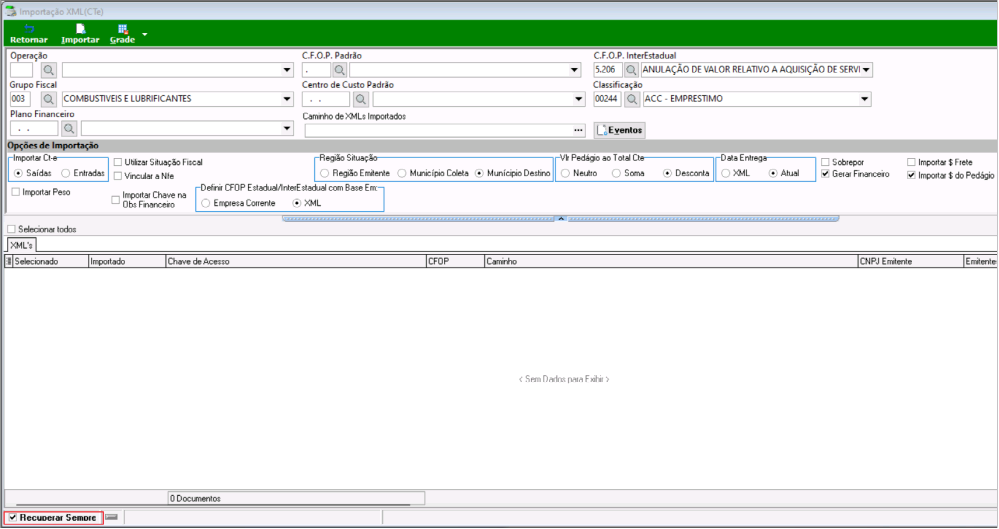The height and width of the screenshot is (529, 999).
Task: Browse XML path using ellipsis button
Action: tap(578, 131)
